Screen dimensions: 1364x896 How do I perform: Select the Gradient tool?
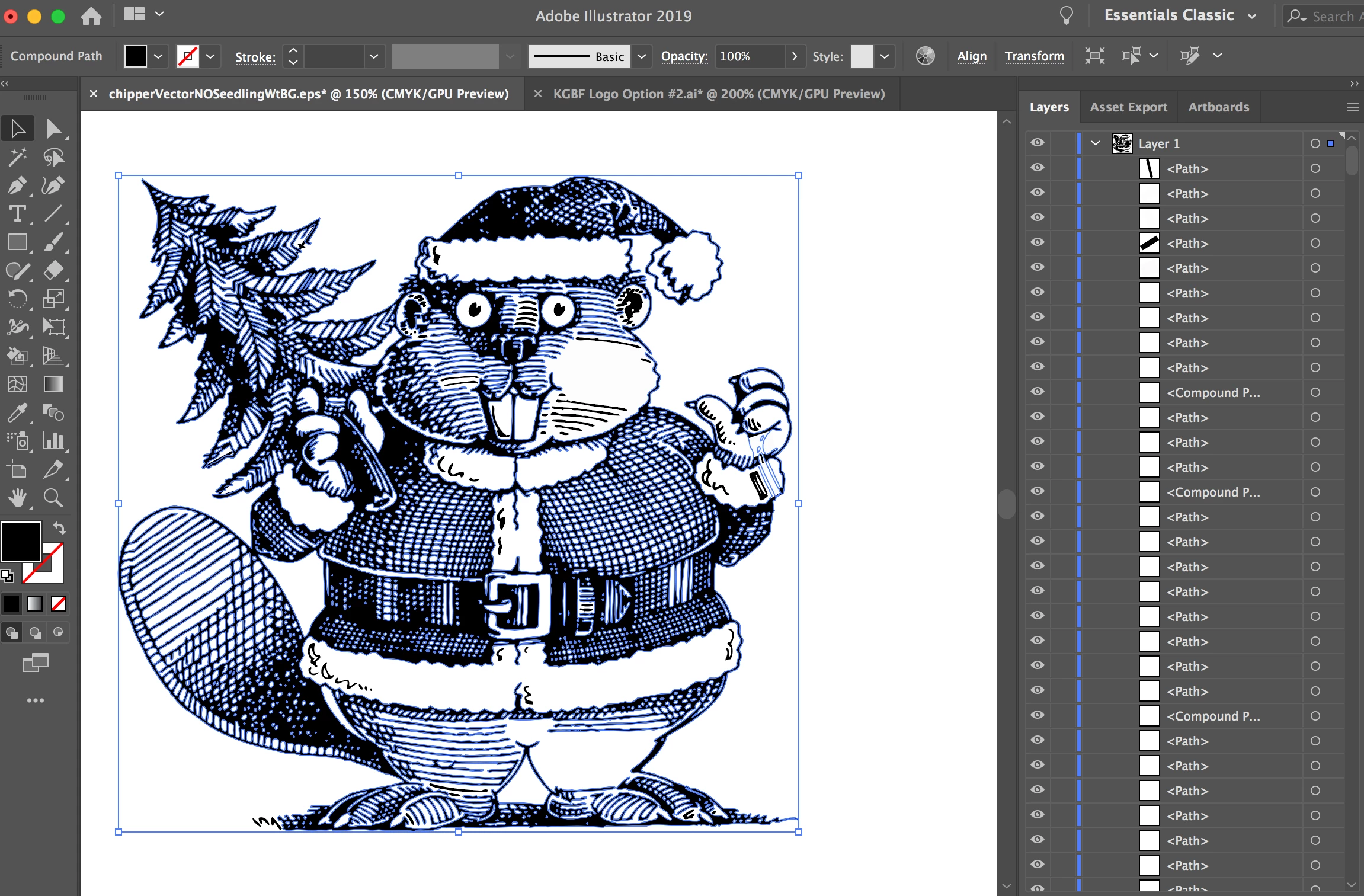(x=53, y=385)
